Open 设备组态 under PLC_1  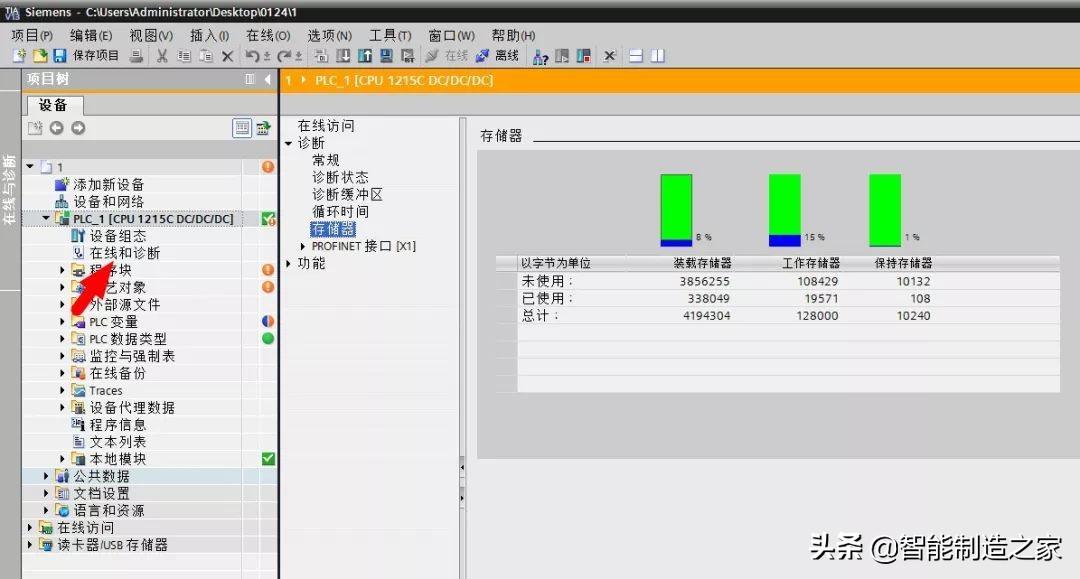[x=117, y=236]
